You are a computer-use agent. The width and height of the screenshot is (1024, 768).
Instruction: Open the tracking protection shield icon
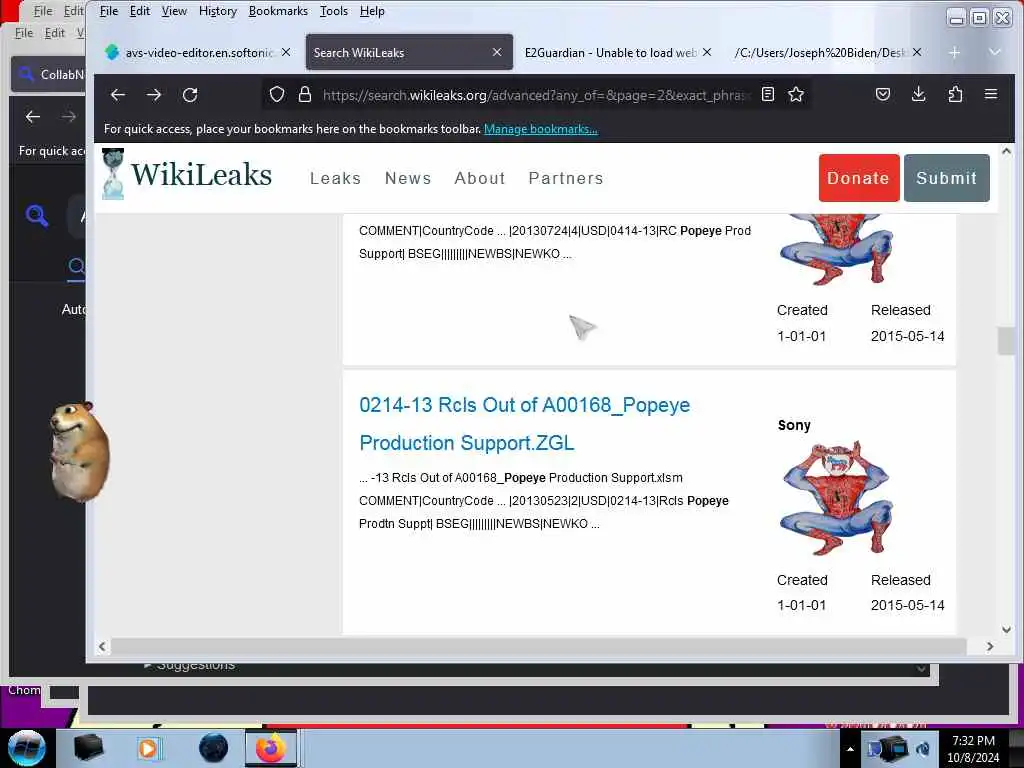click(x=277, y=95)
